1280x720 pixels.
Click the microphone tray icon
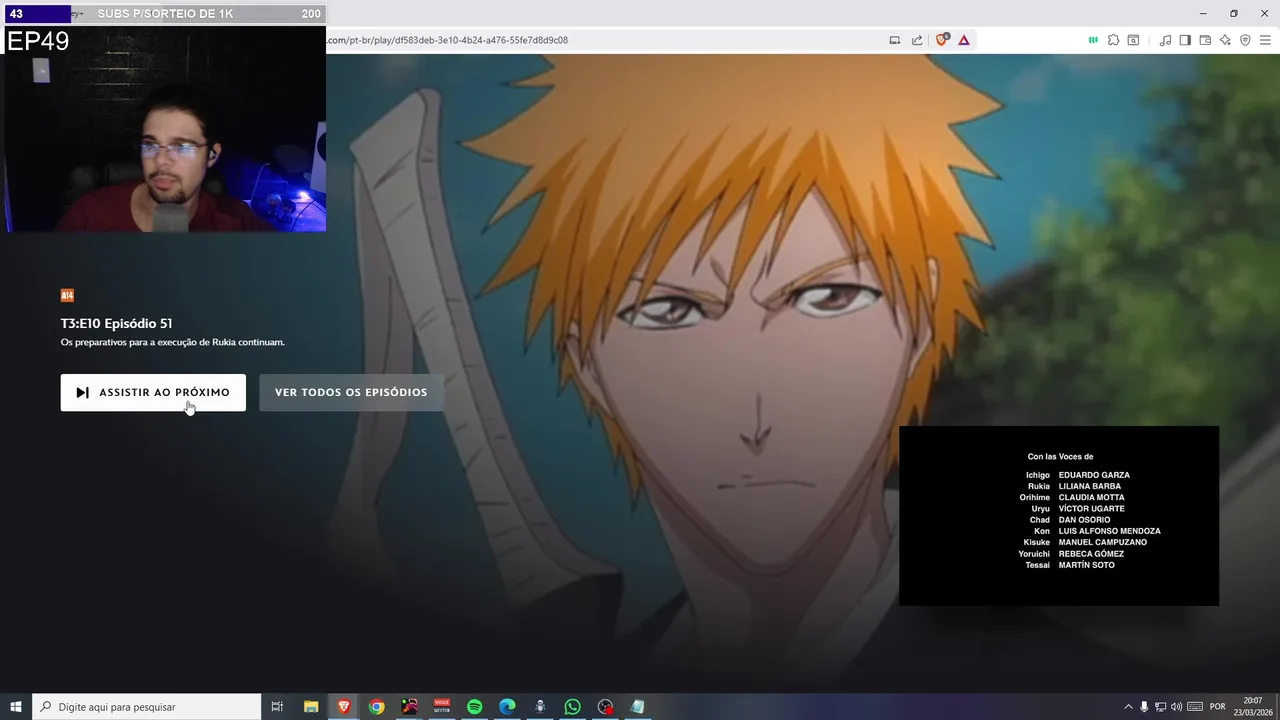(1144, 707)
